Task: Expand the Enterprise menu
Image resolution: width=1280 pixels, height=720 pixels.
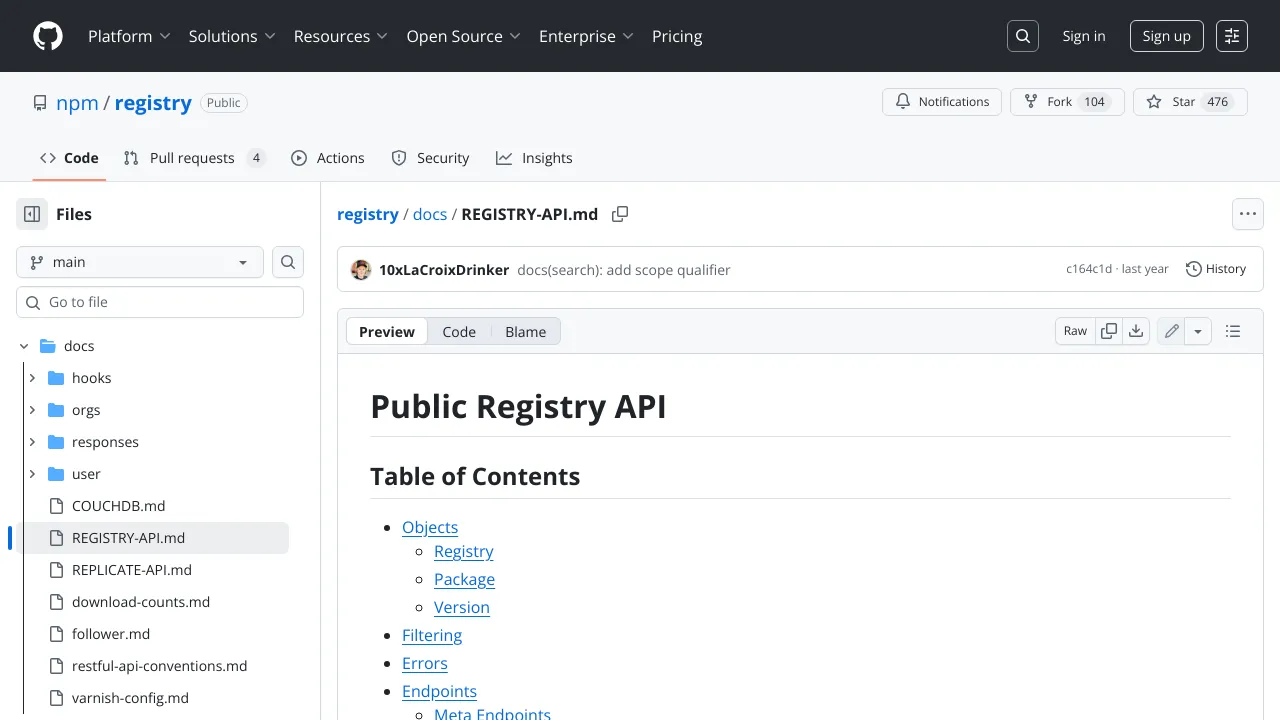Action: click(x=587, y=36)
